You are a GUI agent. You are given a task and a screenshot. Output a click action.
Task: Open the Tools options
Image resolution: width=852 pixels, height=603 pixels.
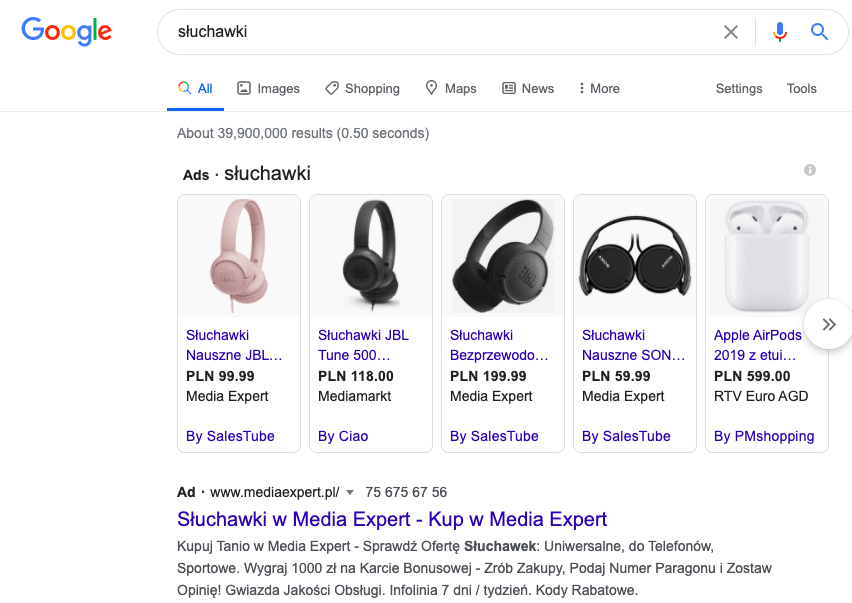801,89
